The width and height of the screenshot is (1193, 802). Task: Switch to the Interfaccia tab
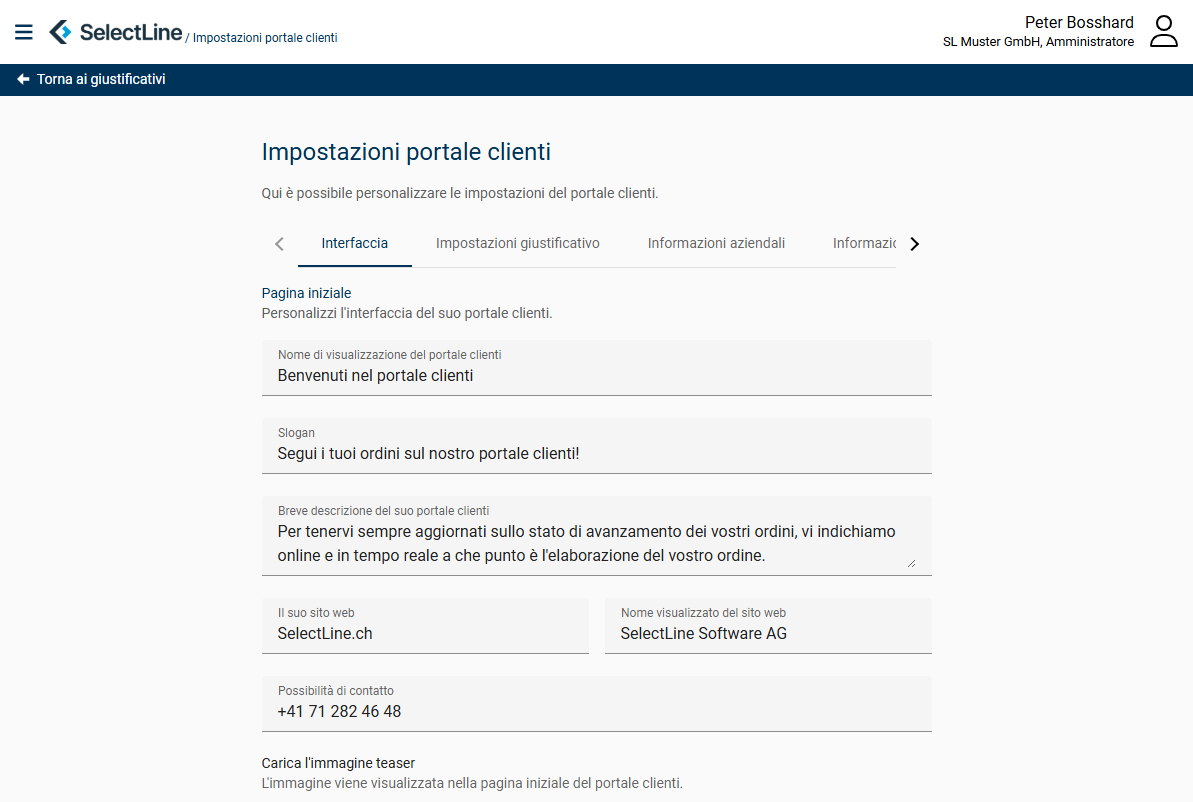[354, 243]
